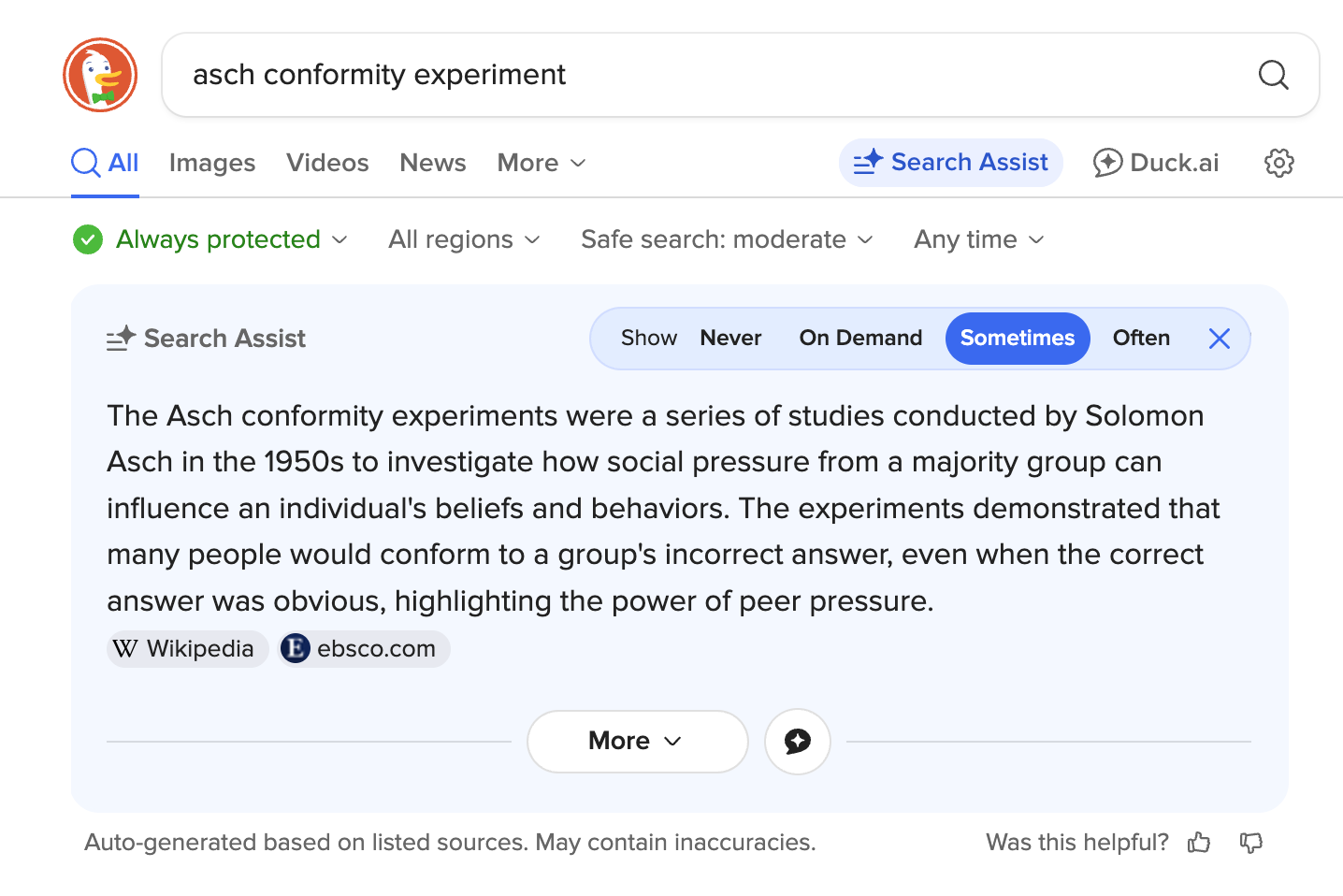The width and height of the screenshot is (1343, 896).
Task: Set Search Assist to On Demand
Action: (860, 339)
